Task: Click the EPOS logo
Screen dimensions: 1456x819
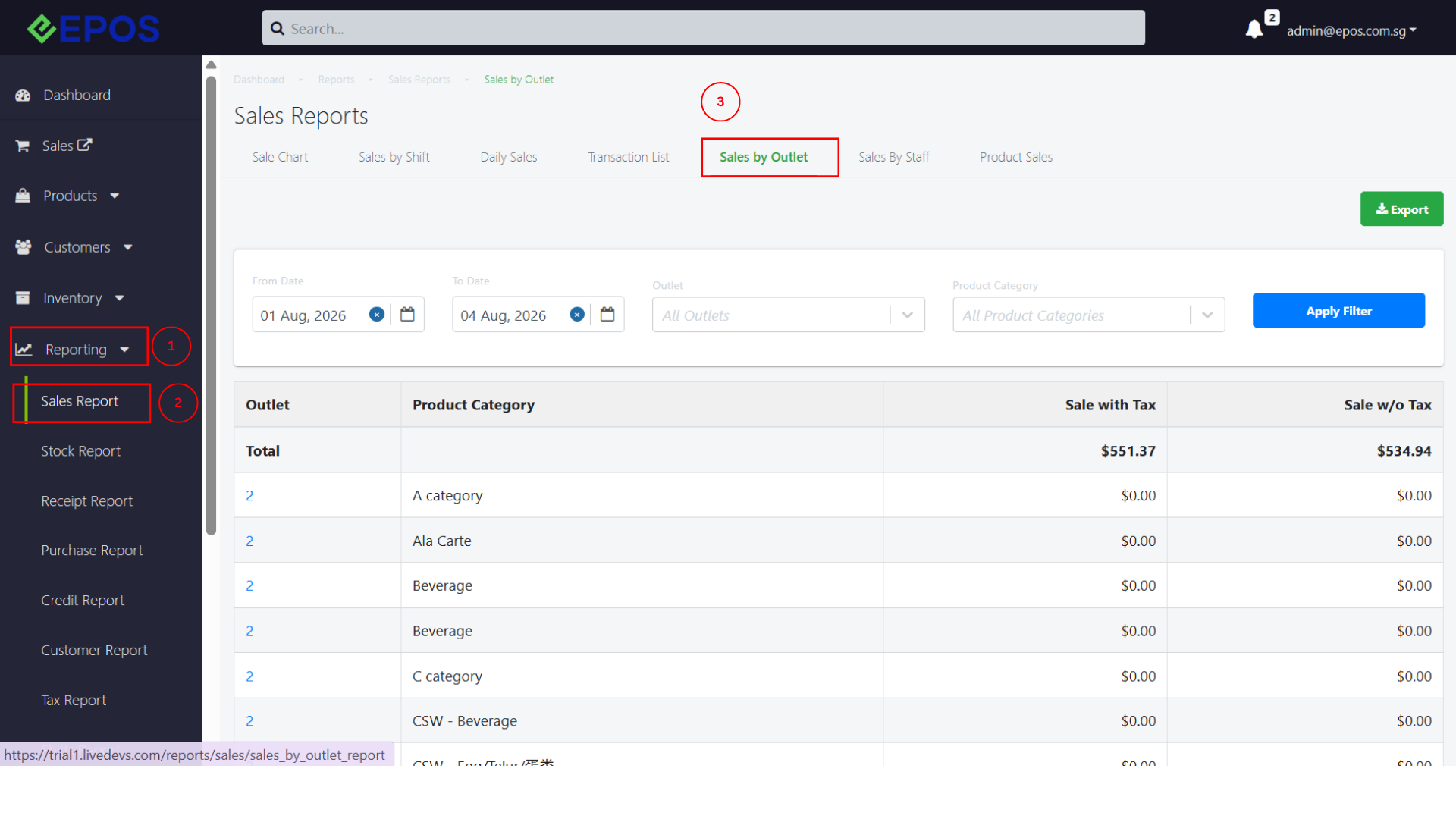Action: click(x=93, y=29)
